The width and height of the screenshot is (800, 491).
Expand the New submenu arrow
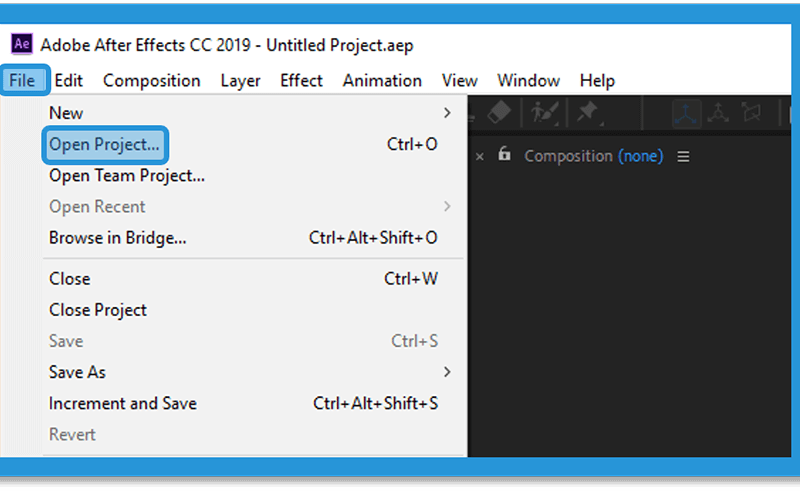point(447,113)
